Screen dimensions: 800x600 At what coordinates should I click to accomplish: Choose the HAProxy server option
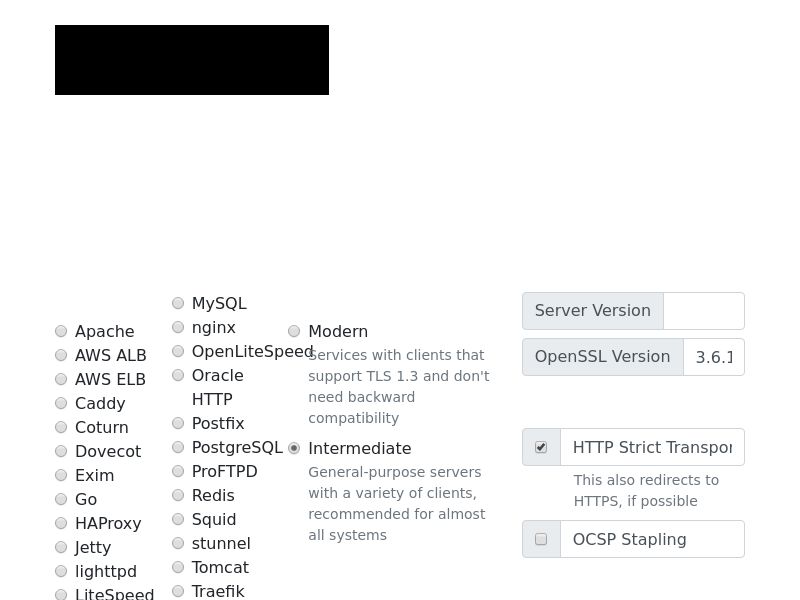[x=61, y=523]
